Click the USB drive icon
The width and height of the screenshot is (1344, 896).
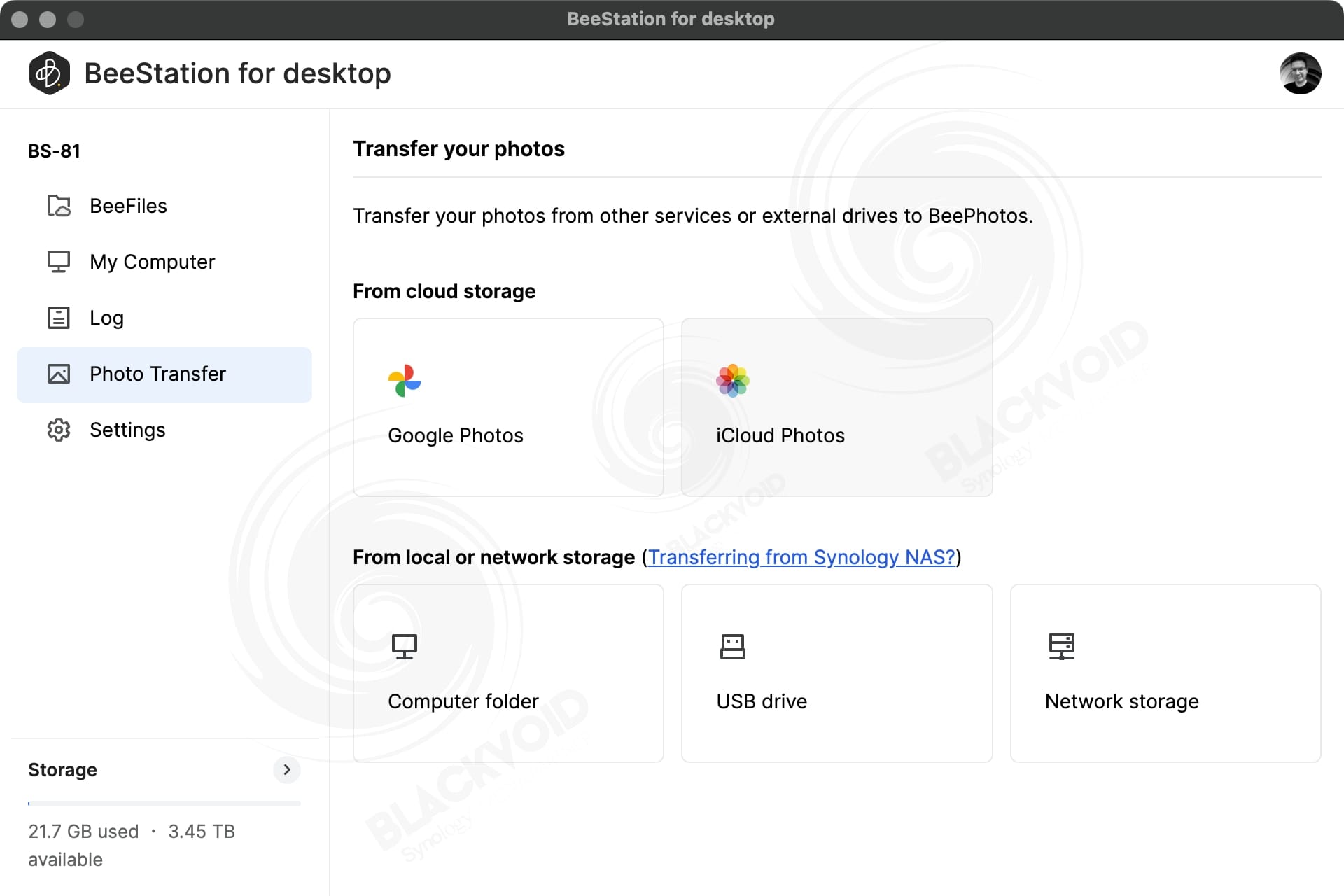(733, 647)
